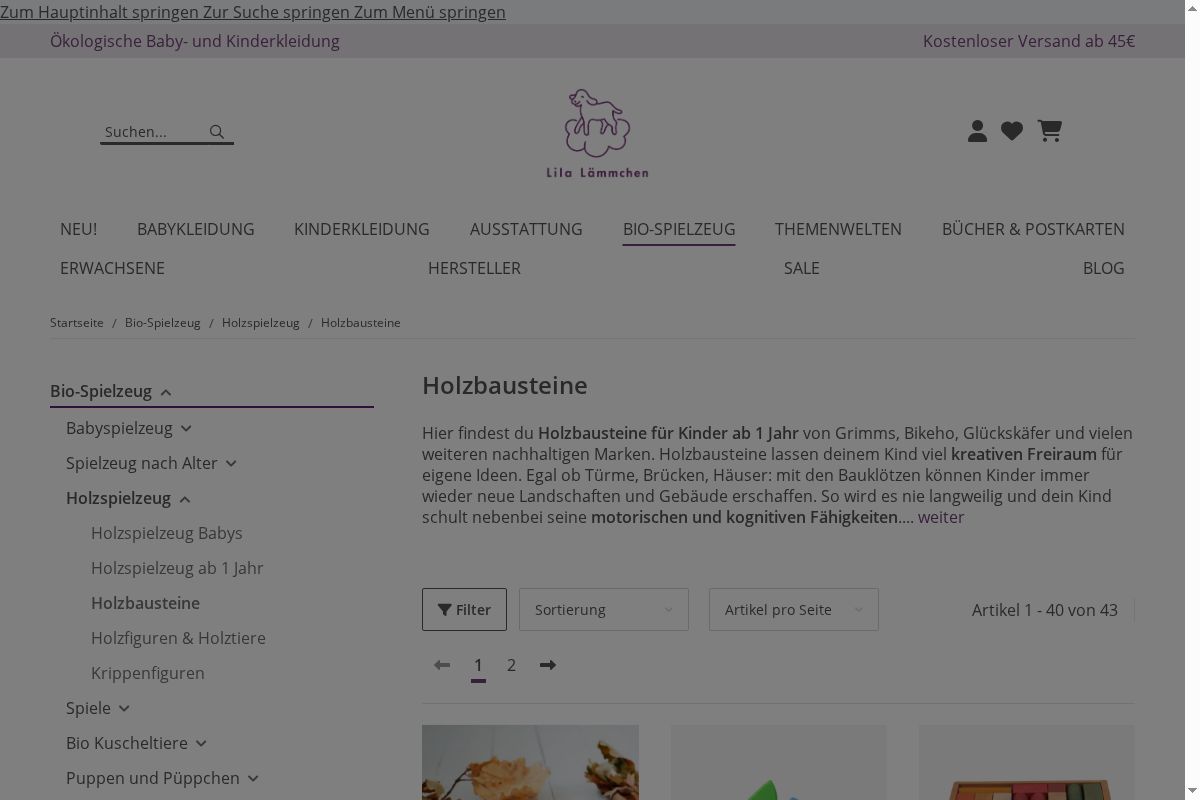Expand Spielzeug nach Alter category
This screenshot has width=1200, height=800.
(231, 464)
